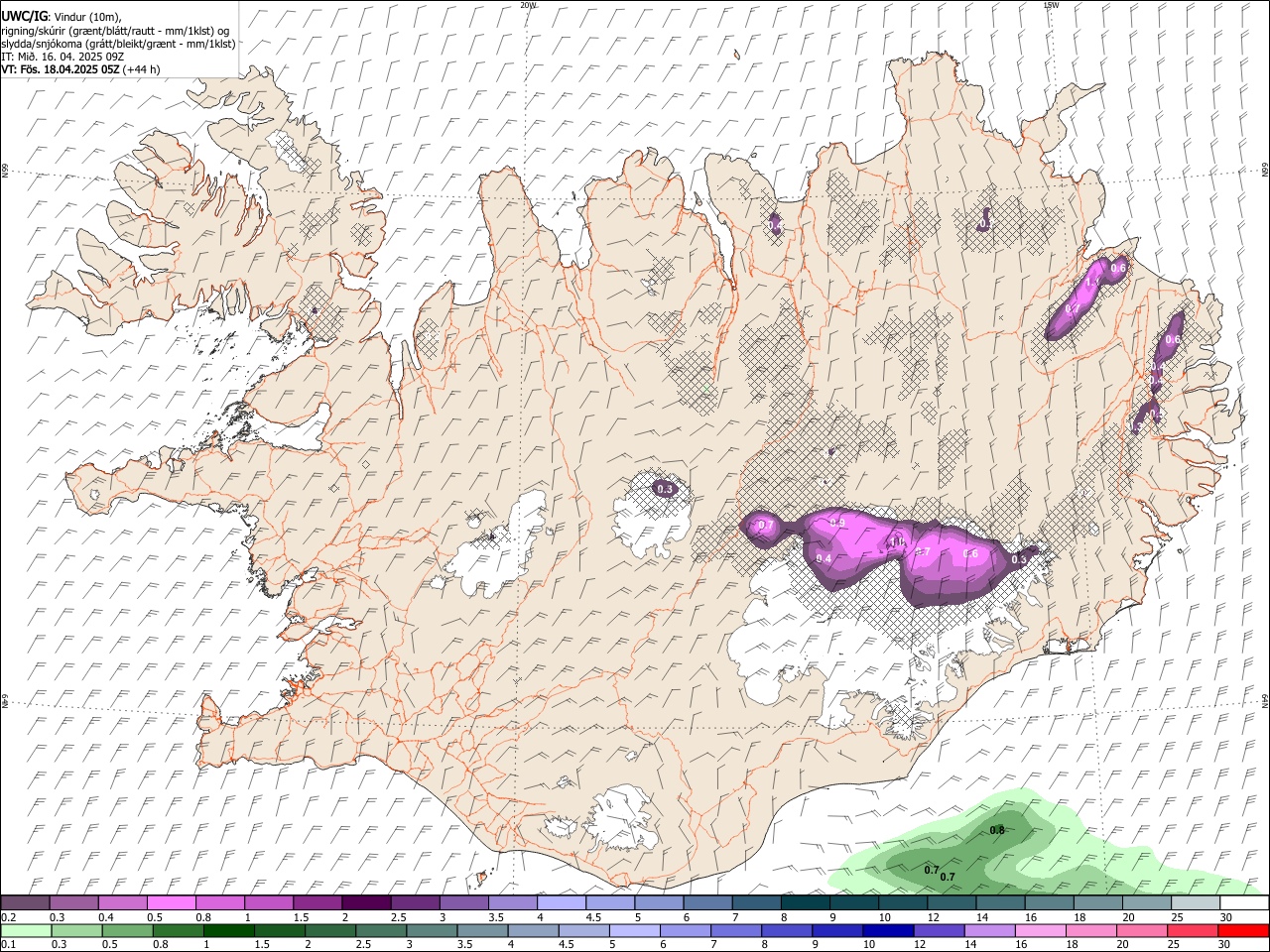
Task: Select the light pink 16–18 bottom-row legend swatch
Action: (1042, 931)
